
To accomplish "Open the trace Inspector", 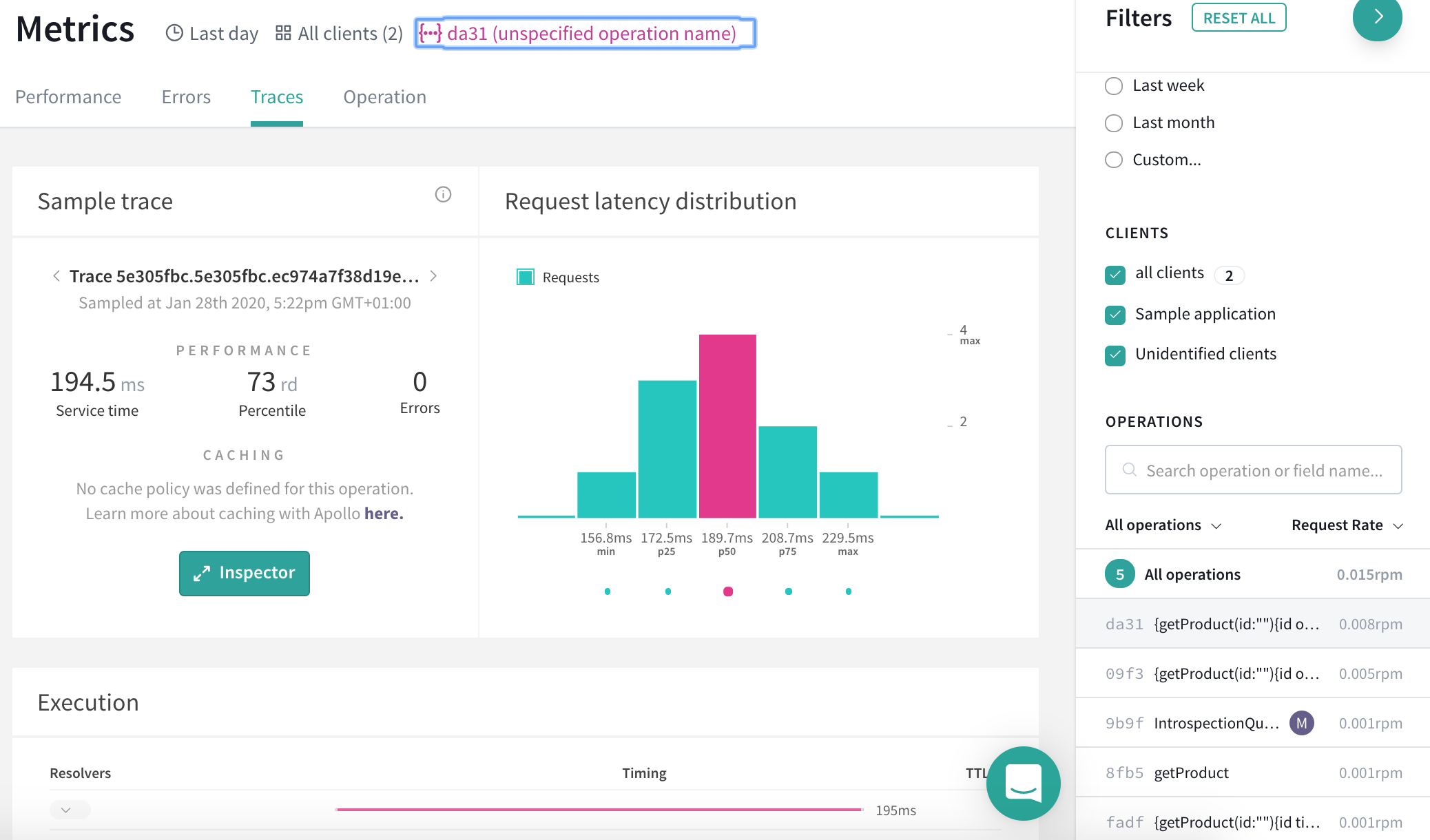I will pos(245,573).
